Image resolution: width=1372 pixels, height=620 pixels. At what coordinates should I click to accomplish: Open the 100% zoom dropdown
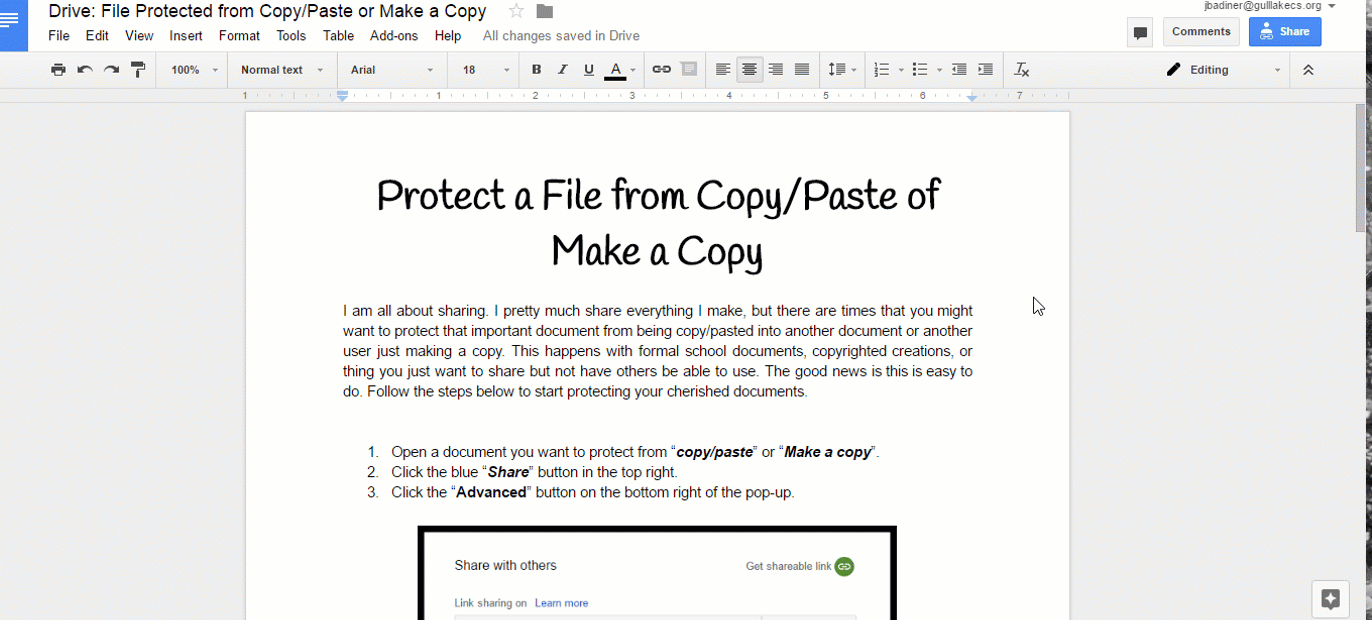[x=194, y=70]
